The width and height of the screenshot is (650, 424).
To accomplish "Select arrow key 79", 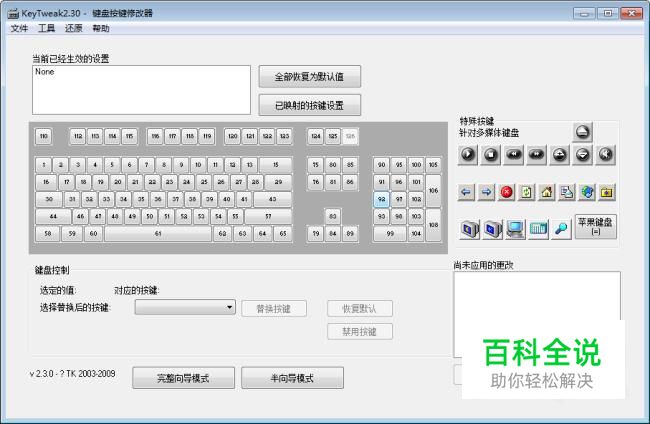I will pyautogui.click(x=316, y=233).
